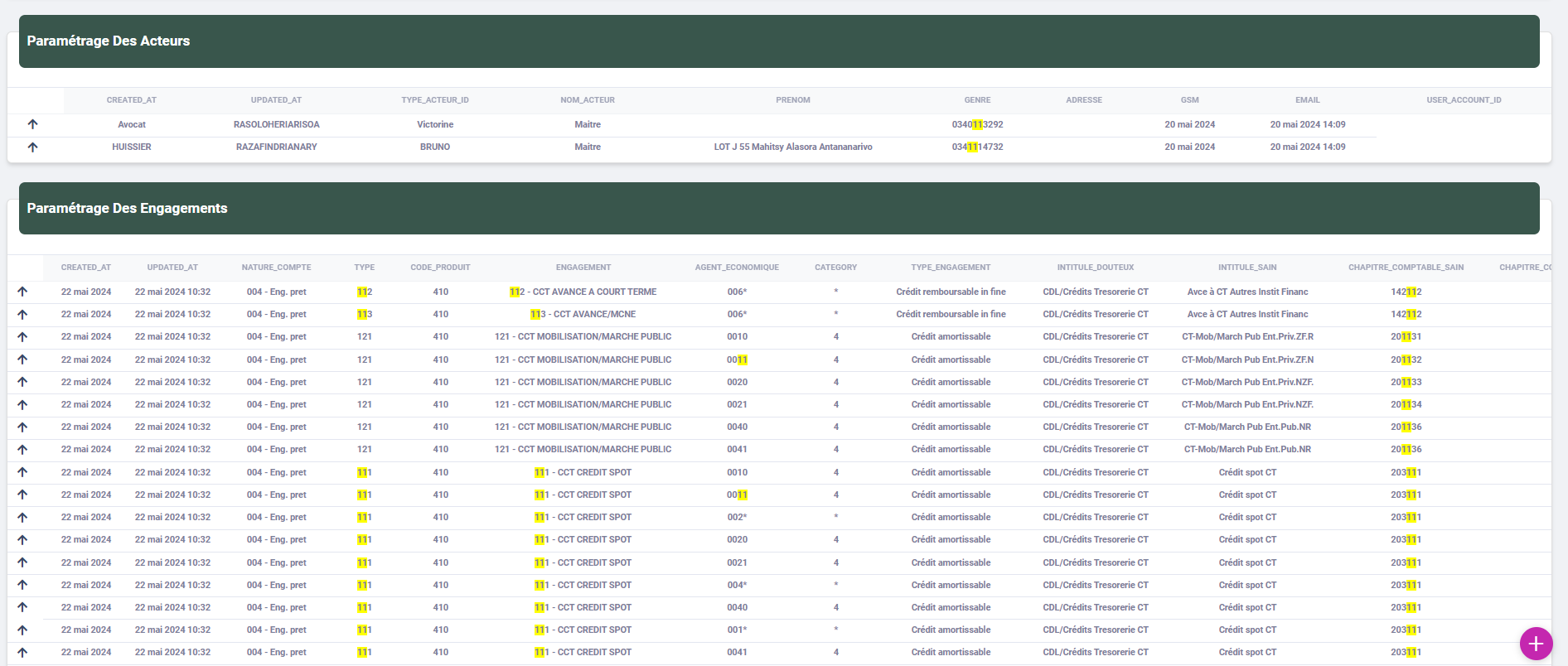
Task: Sort by AGENT_ECONOMIQUE column header
Action: (736, 268)
